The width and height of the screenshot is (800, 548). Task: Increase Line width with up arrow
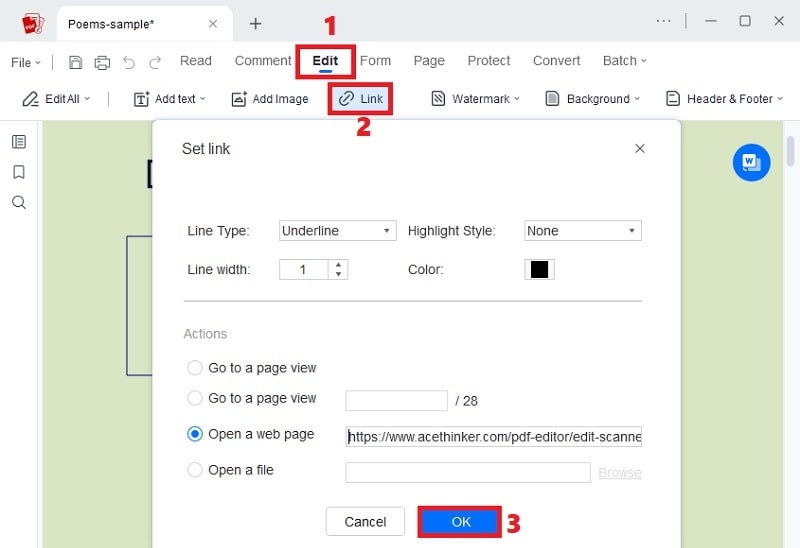tap(338, 265)
